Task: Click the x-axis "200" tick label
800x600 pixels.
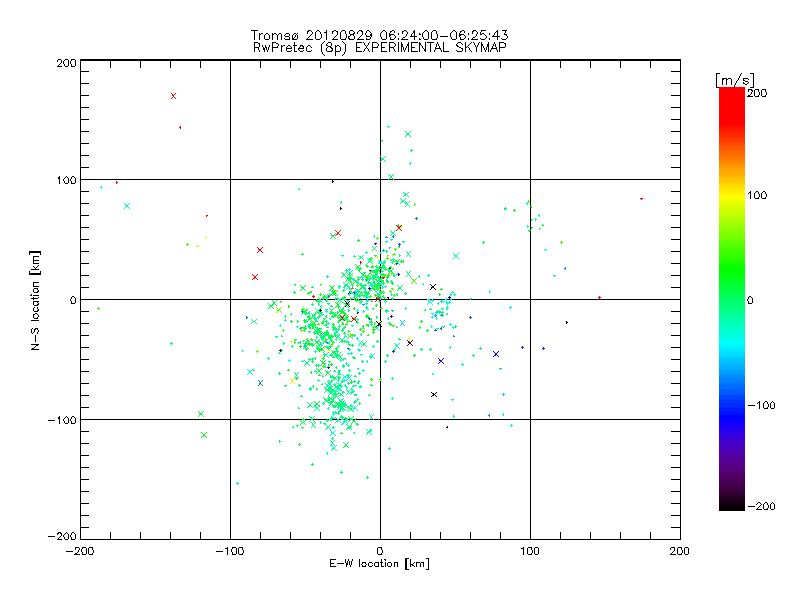Action: [680, 551]
